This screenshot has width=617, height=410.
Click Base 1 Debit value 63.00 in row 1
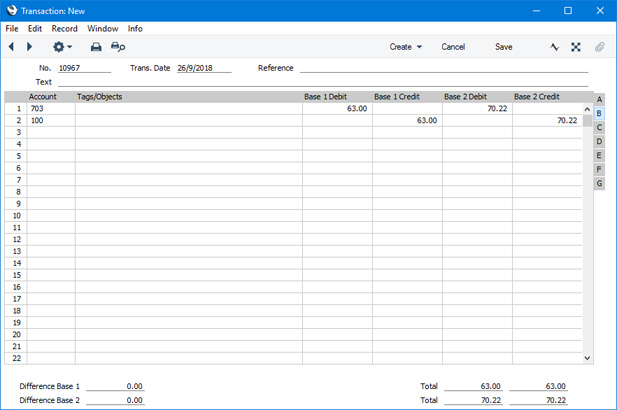pyautogui.click(x=337, y=109)
